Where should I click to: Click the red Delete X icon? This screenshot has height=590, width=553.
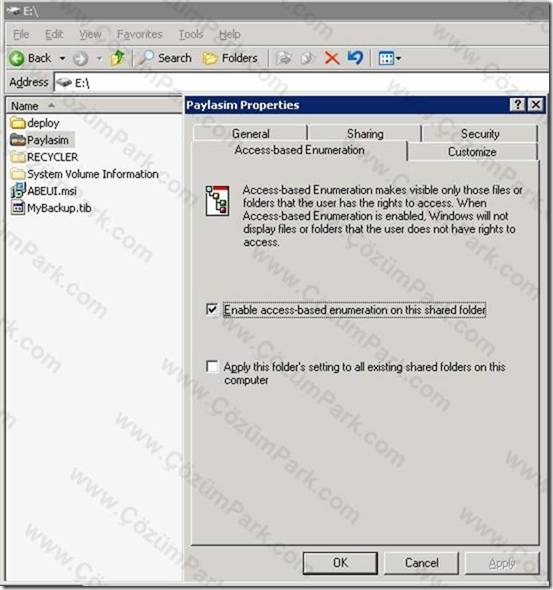click(x=332, y=58)
